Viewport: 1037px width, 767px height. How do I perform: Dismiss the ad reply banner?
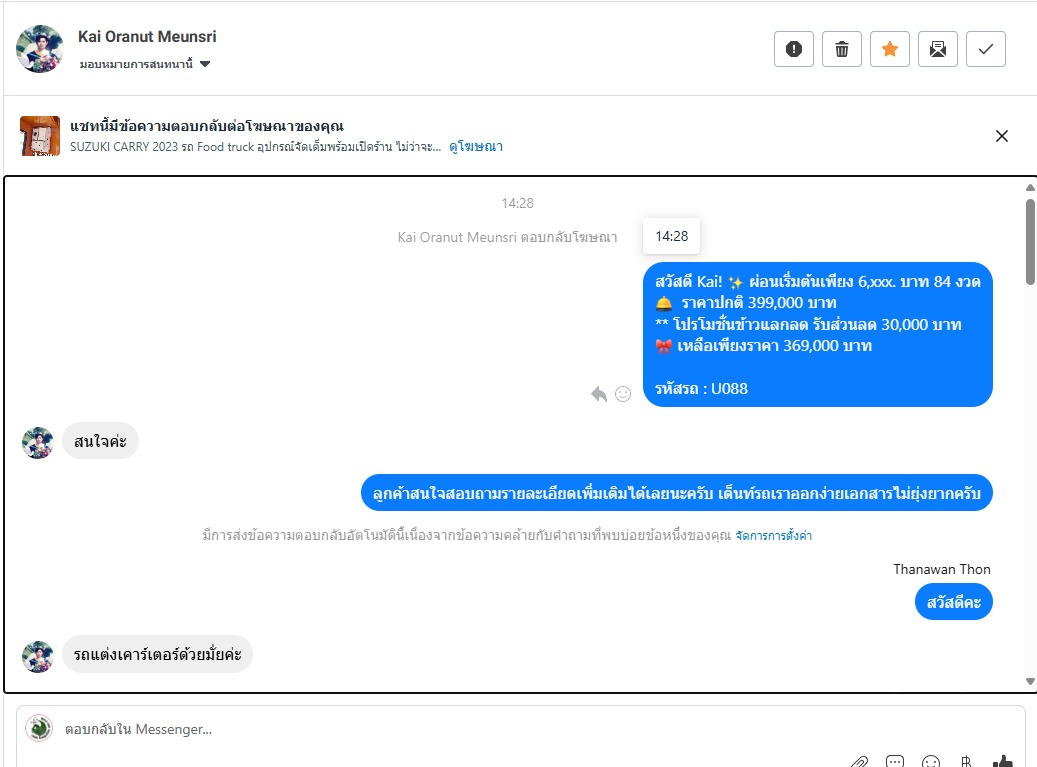click(x=1002, y=136)
